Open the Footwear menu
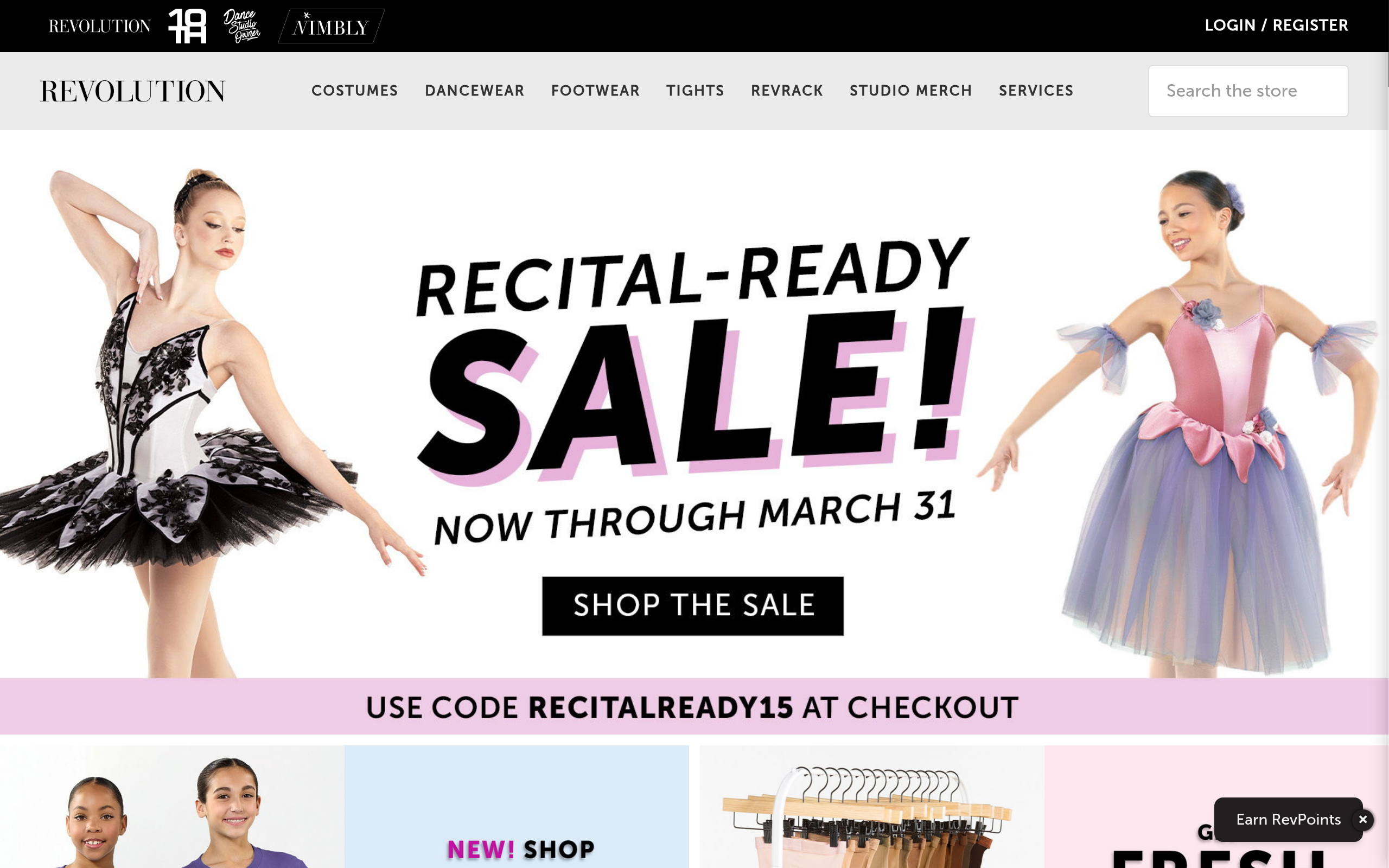This screenshot has height=868, width=1389. (595, 91)
